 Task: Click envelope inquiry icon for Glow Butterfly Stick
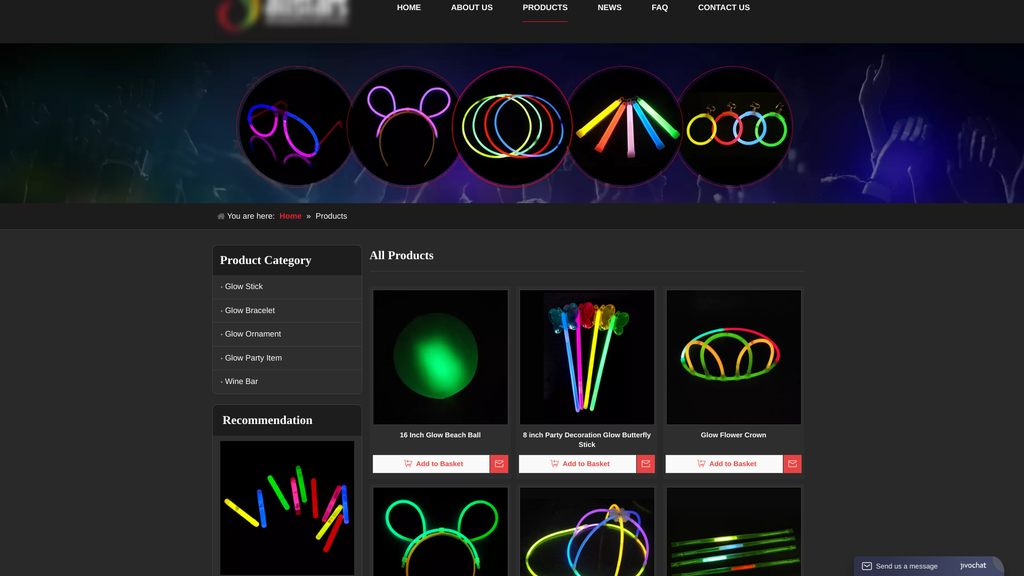tap(646, 464)
